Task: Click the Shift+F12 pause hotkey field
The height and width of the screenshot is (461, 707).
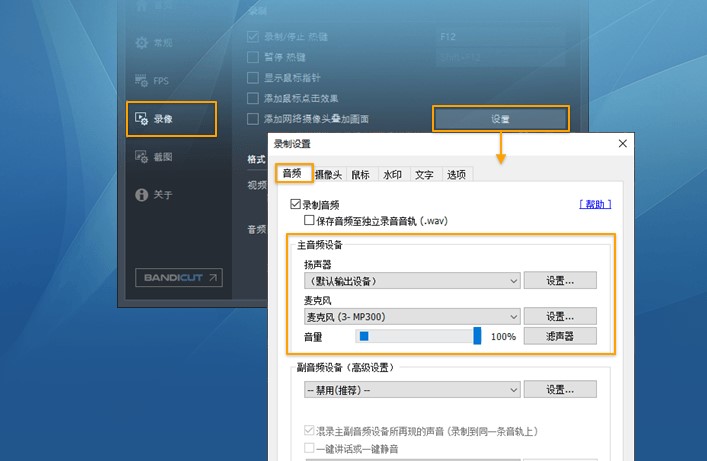Action: pyautogui.click(x=500, y=57)
